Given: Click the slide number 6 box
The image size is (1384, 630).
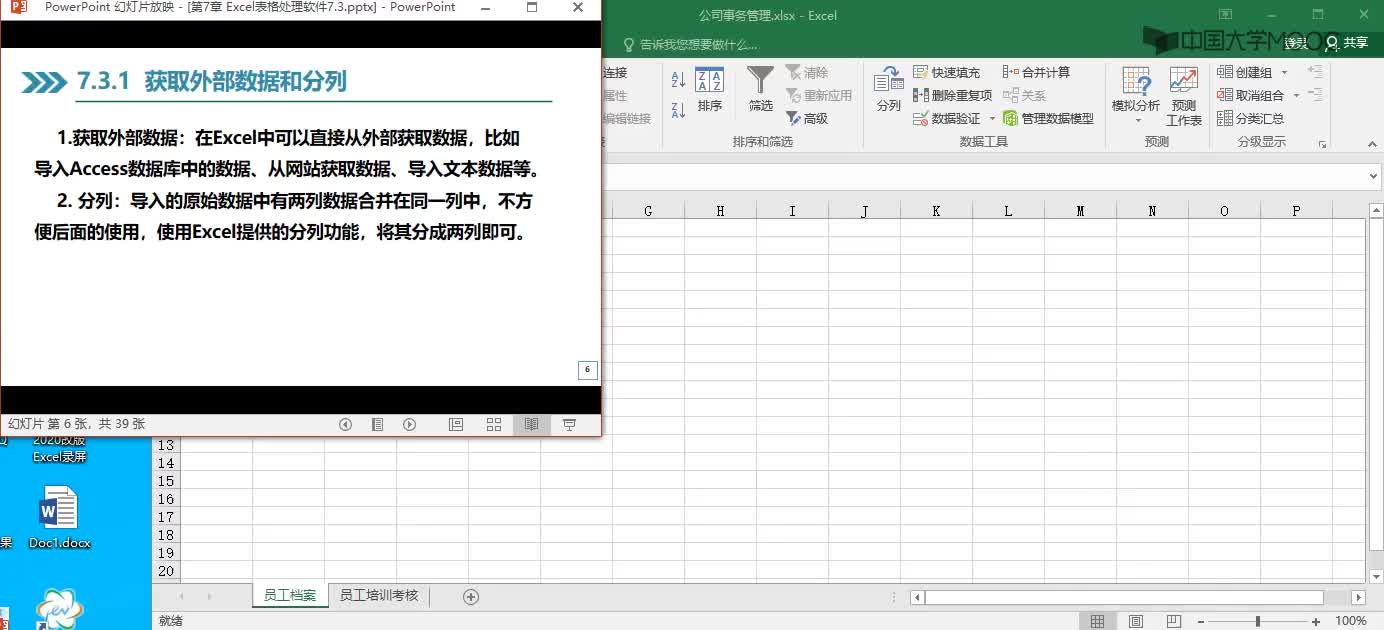Looking at the screenshot, I should (587, 370).
